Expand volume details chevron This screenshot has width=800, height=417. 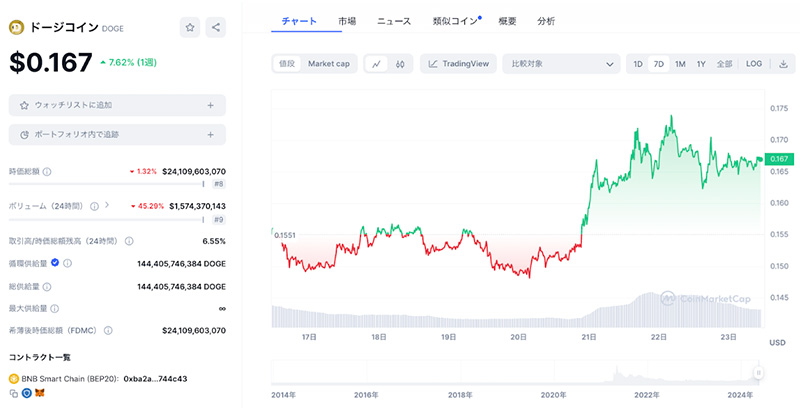tap(107, 205)
